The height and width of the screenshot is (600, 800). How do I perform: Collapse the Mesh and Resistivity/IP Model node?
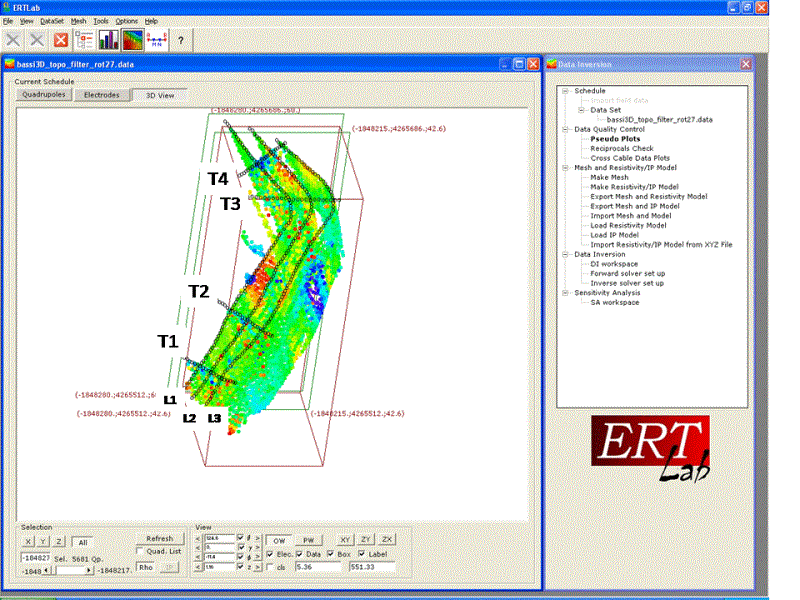[565, 167]
